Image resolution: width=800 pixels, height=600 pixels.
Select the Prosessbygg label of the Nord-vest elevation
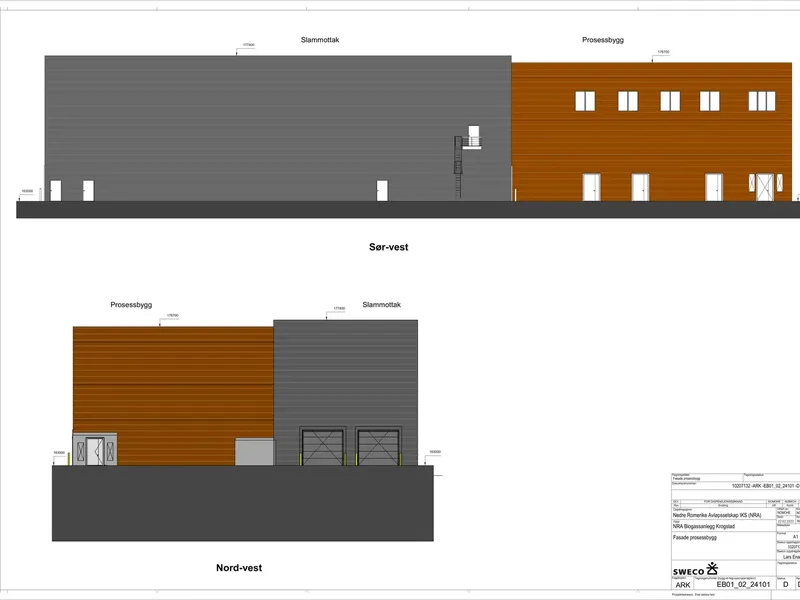(131, 305)
